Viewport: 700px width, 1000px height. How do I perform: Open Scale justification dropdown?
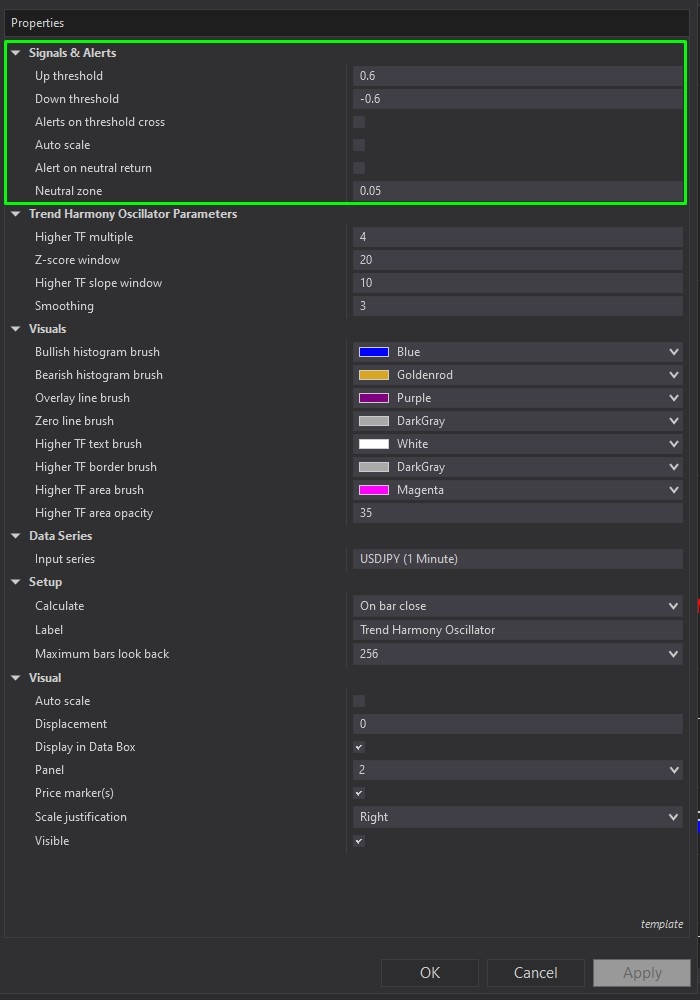click(673, 817)
